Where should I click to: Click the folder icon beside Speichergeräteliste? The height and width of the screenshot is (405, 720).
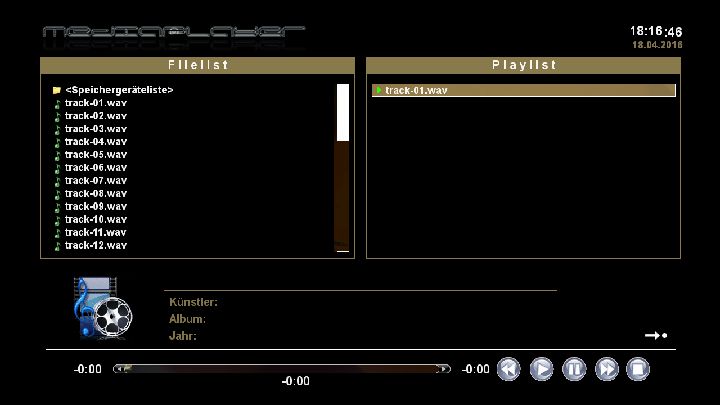coord(57,90)
